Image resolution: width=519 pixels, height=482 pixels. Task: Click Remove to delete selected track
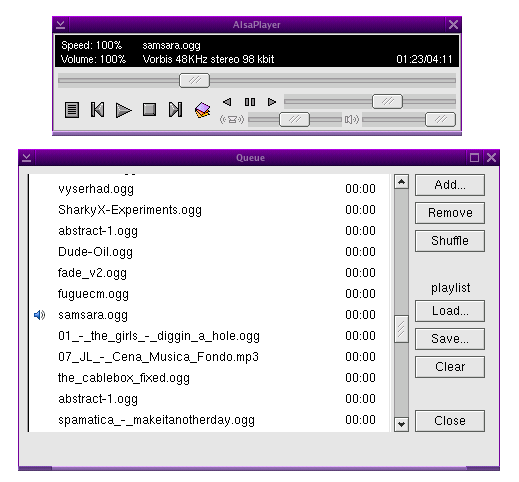tap(450, 213)
